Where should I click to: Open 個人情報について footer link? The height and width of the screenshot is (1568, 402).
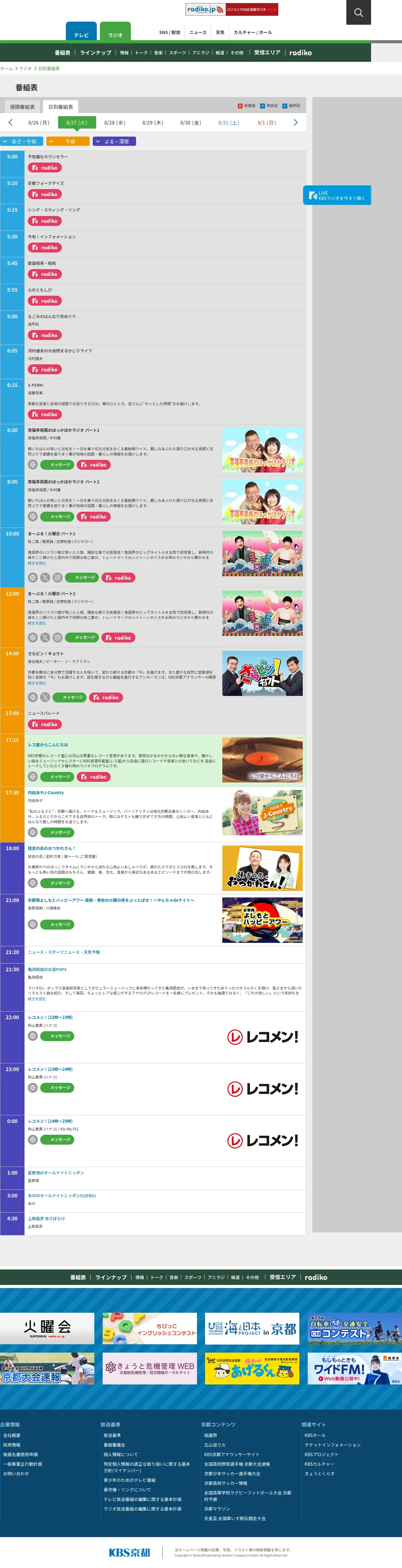point(121,1455)
